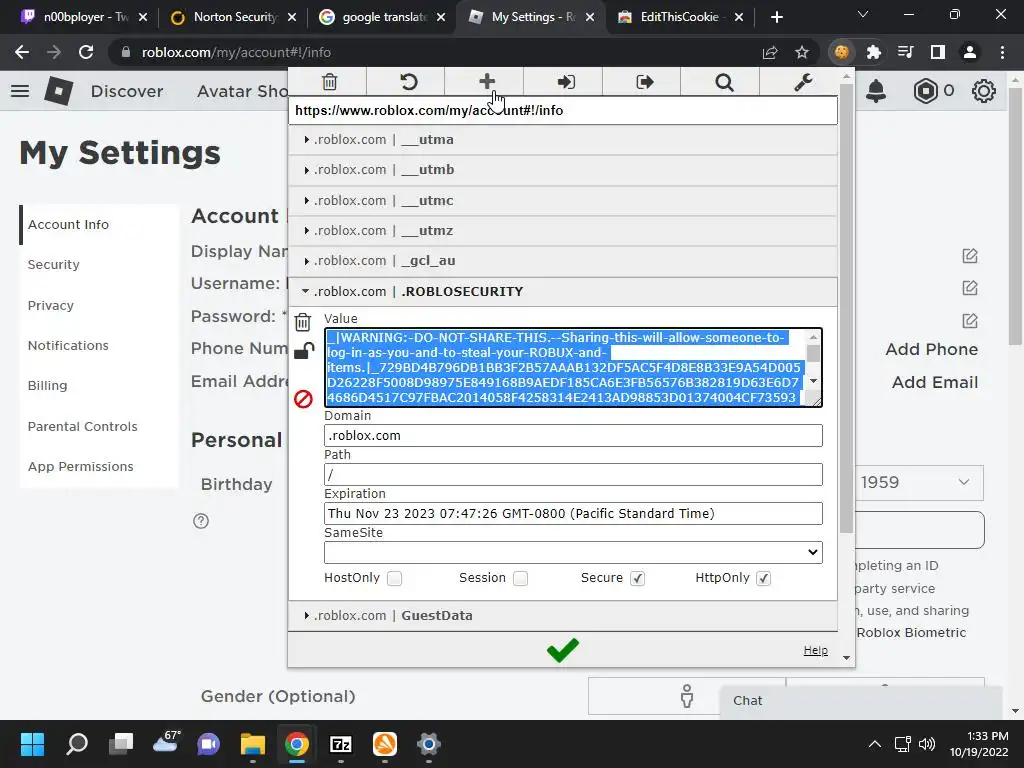Uncheck the HttpOnly checkbox
1024x768 pixels.
(763, 578)
